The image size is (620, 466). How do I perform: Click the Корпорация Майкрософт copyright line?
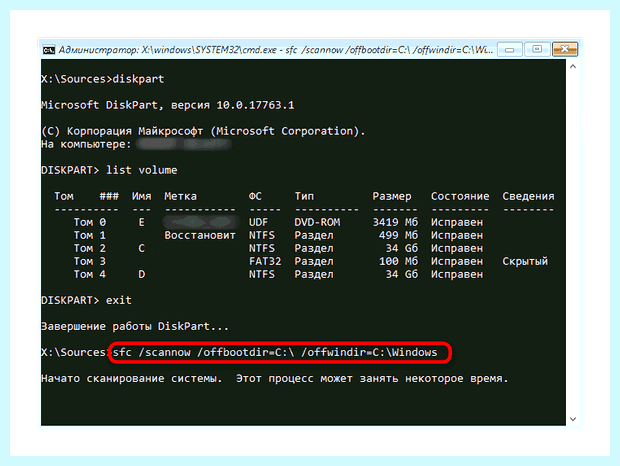203,131
